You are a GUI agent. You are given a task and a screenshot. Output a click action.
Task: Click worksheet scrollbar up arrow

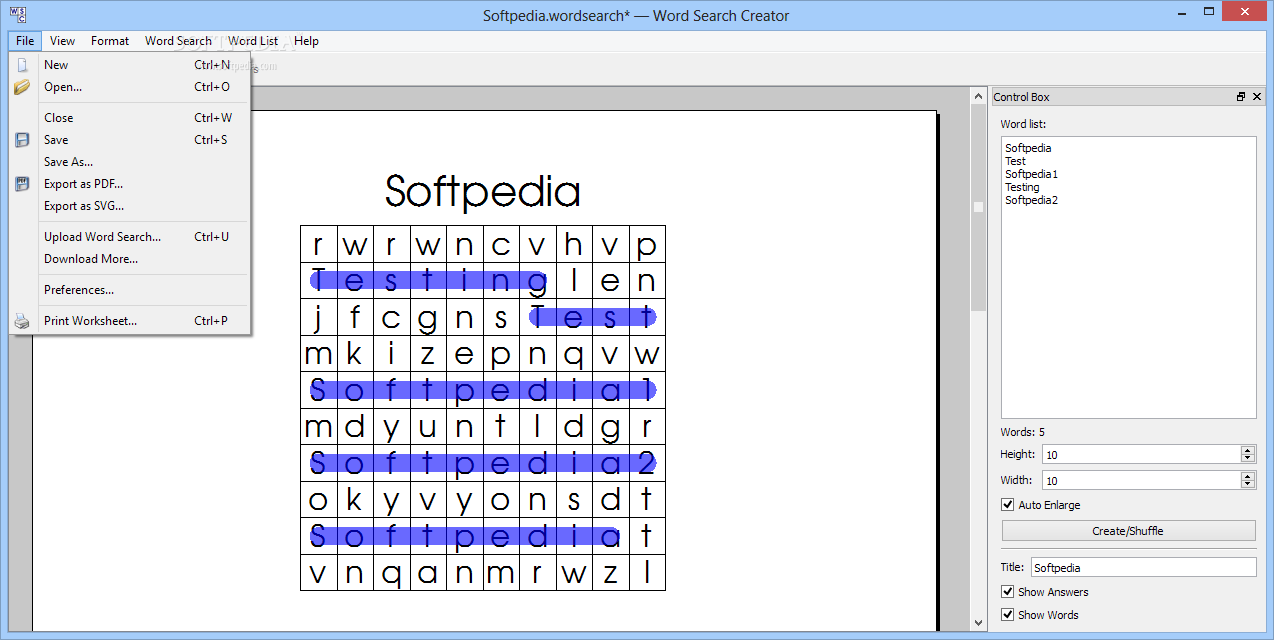978,96
